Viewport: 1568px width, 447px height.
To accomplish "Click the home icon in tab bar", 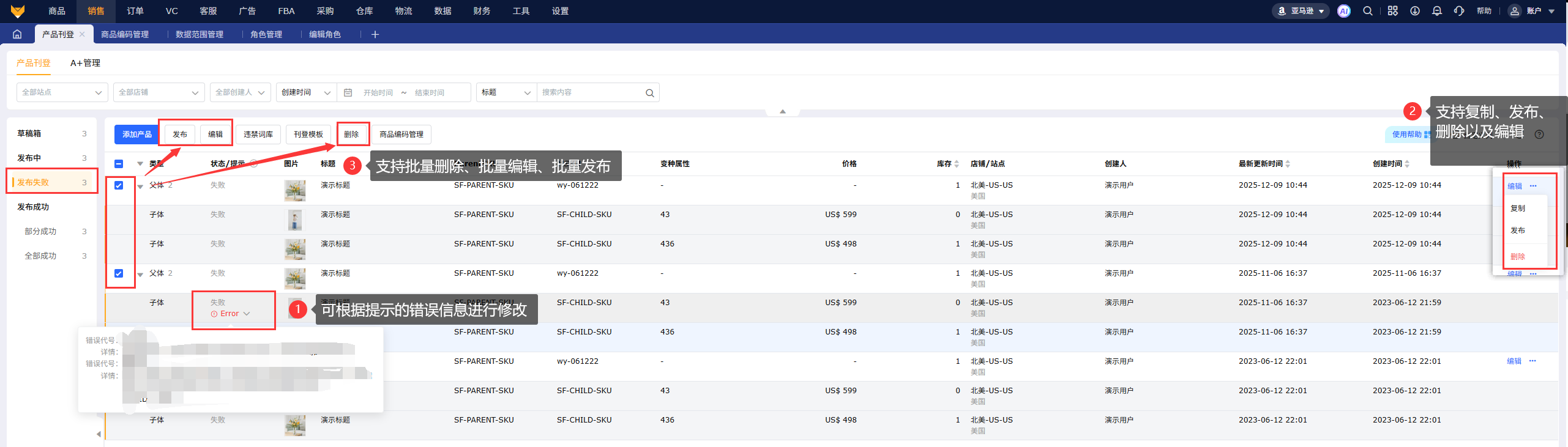I will (17, 34).
